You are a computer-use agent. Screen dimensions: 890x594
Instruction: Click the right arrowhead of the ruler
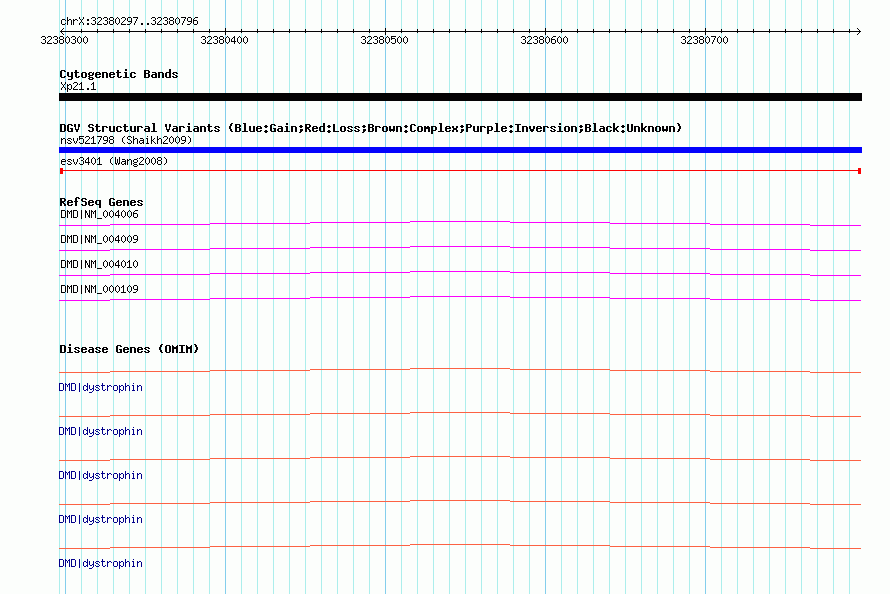[x=858, y=31]
